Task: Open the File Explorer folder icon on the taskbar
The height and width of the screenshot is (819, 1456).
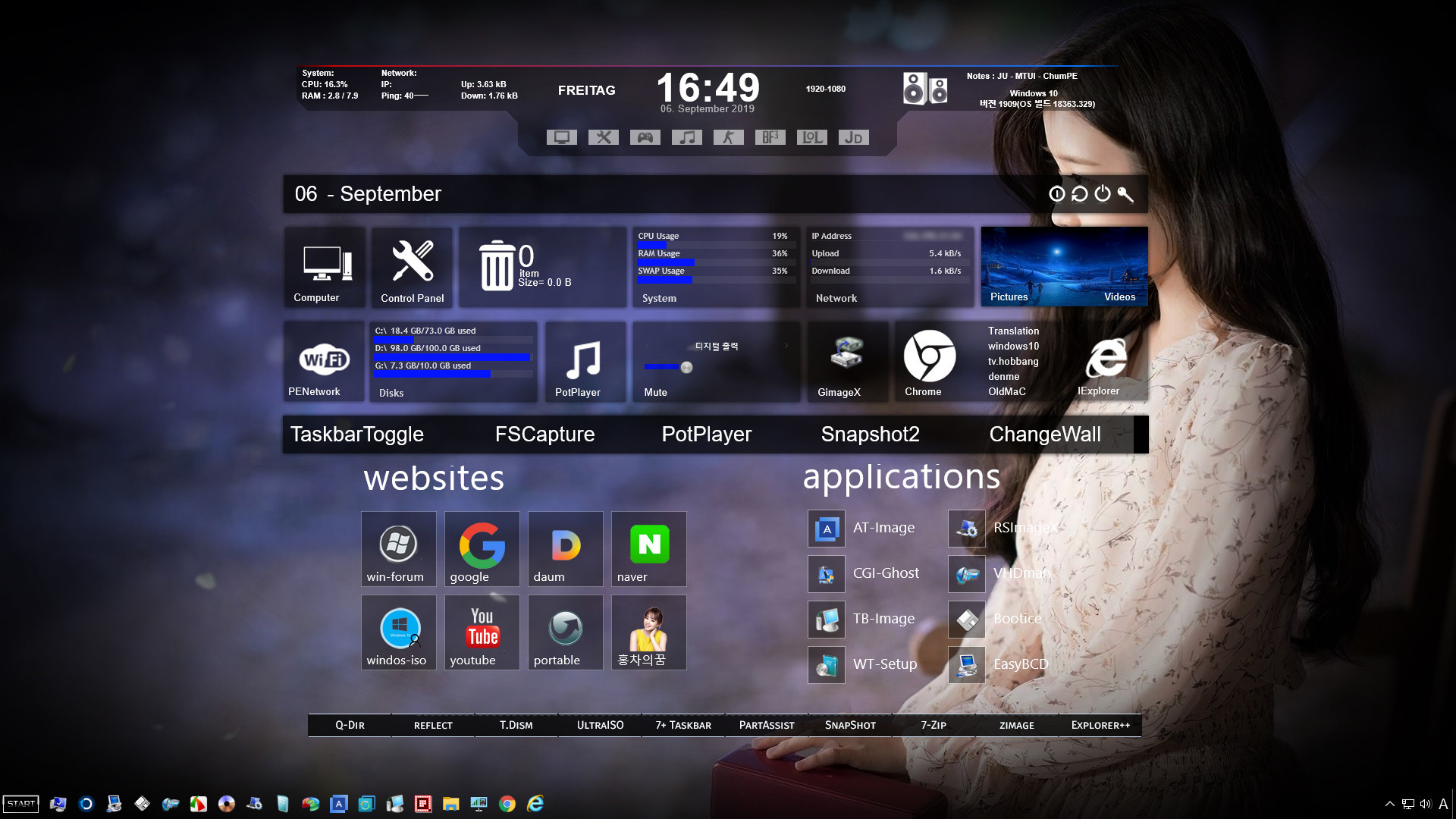Action: (451, 804)
